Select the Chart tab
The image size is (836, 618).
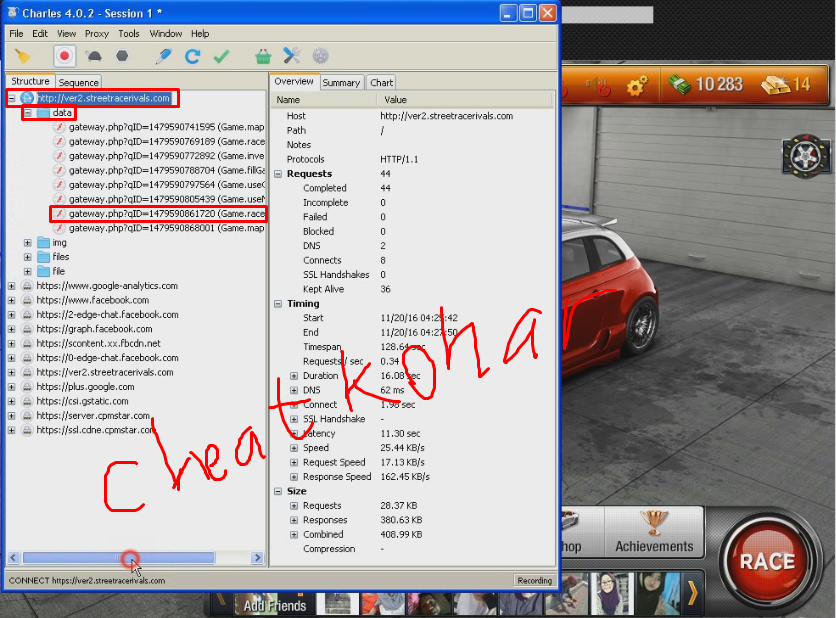382,83
